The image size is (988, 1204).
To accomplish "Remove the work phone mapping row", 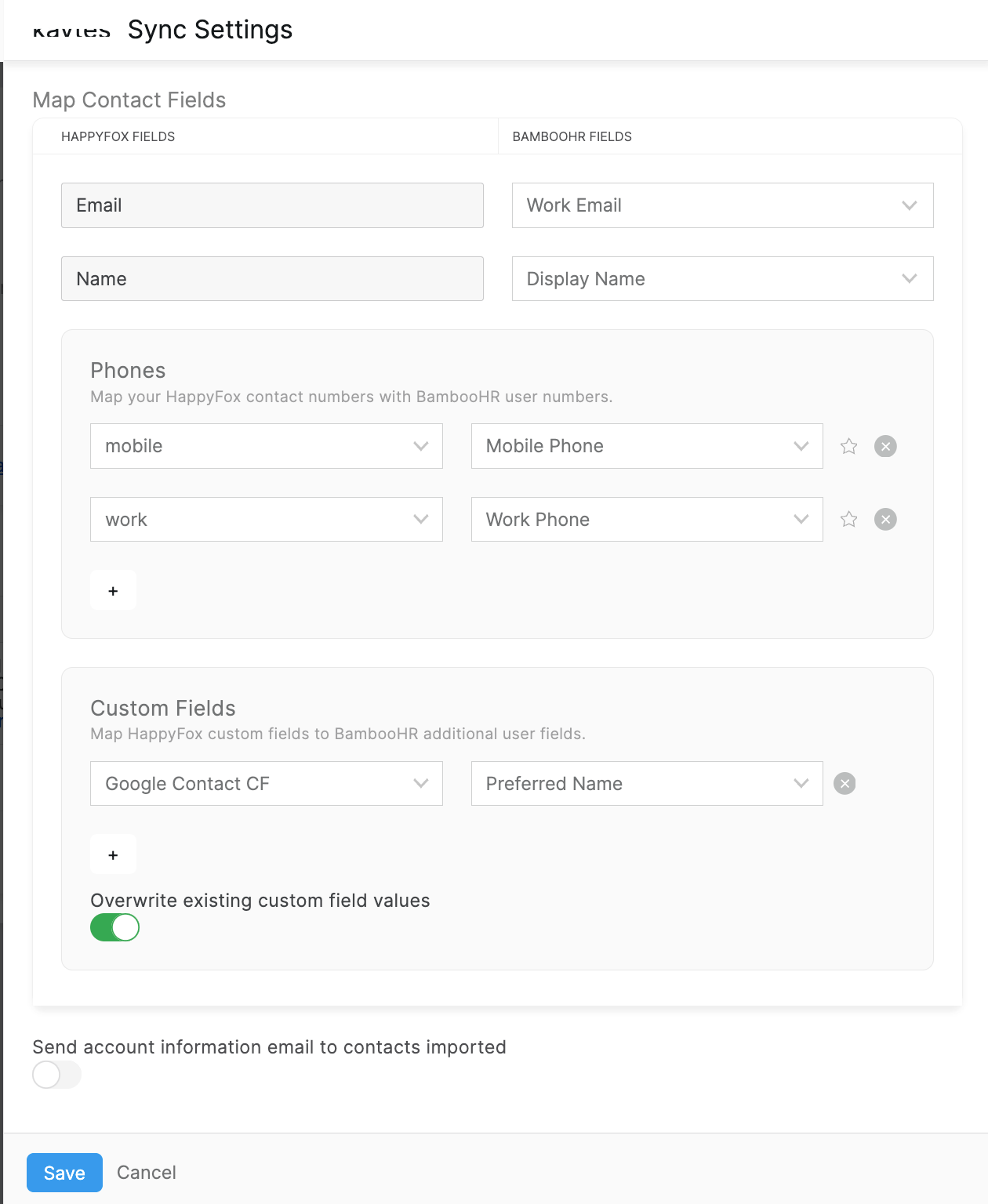I will coord(885,519).
